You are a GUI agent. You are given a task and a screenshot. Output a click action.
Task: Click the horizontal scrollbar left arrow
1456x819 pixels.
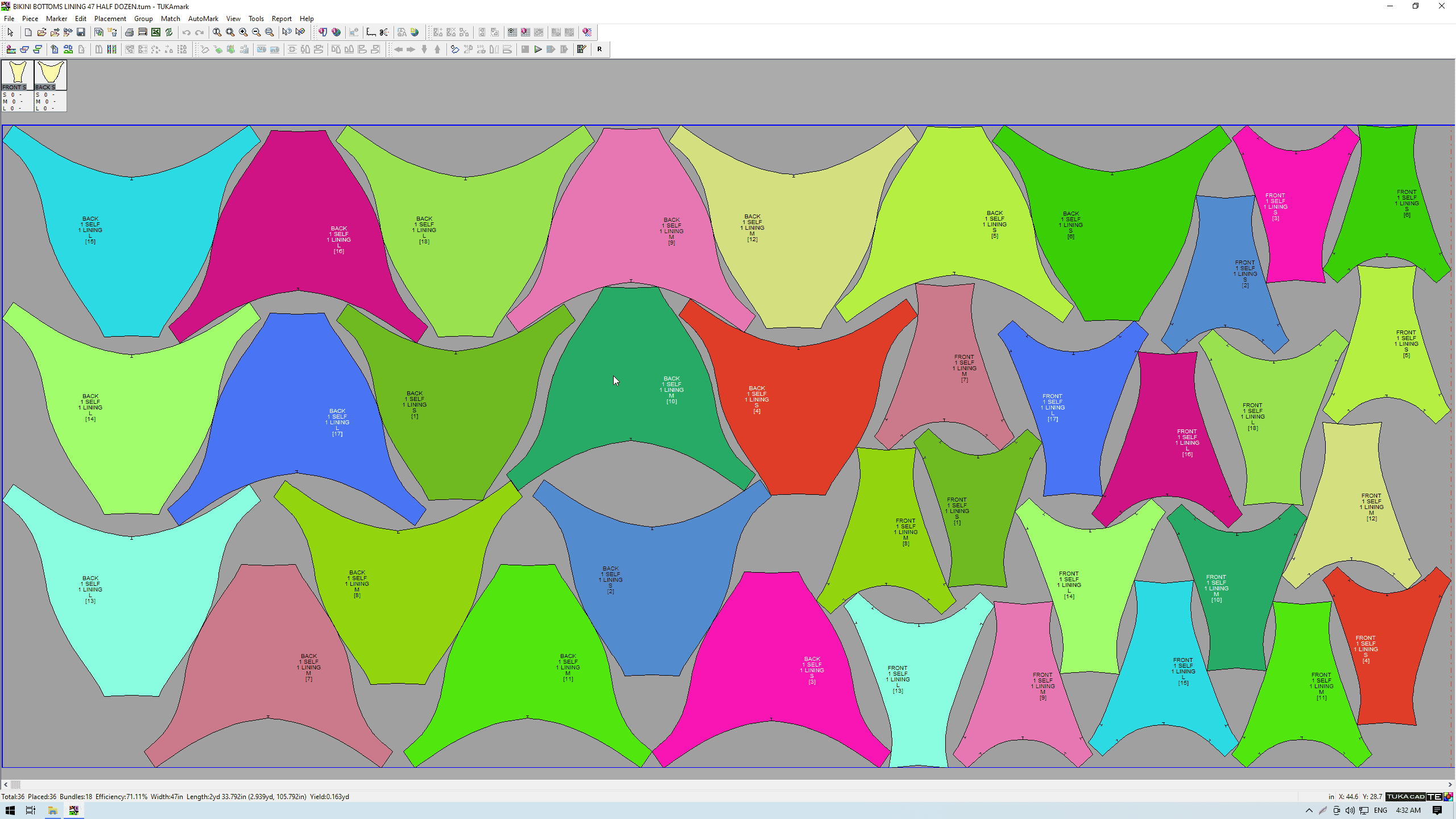(6, 784)
